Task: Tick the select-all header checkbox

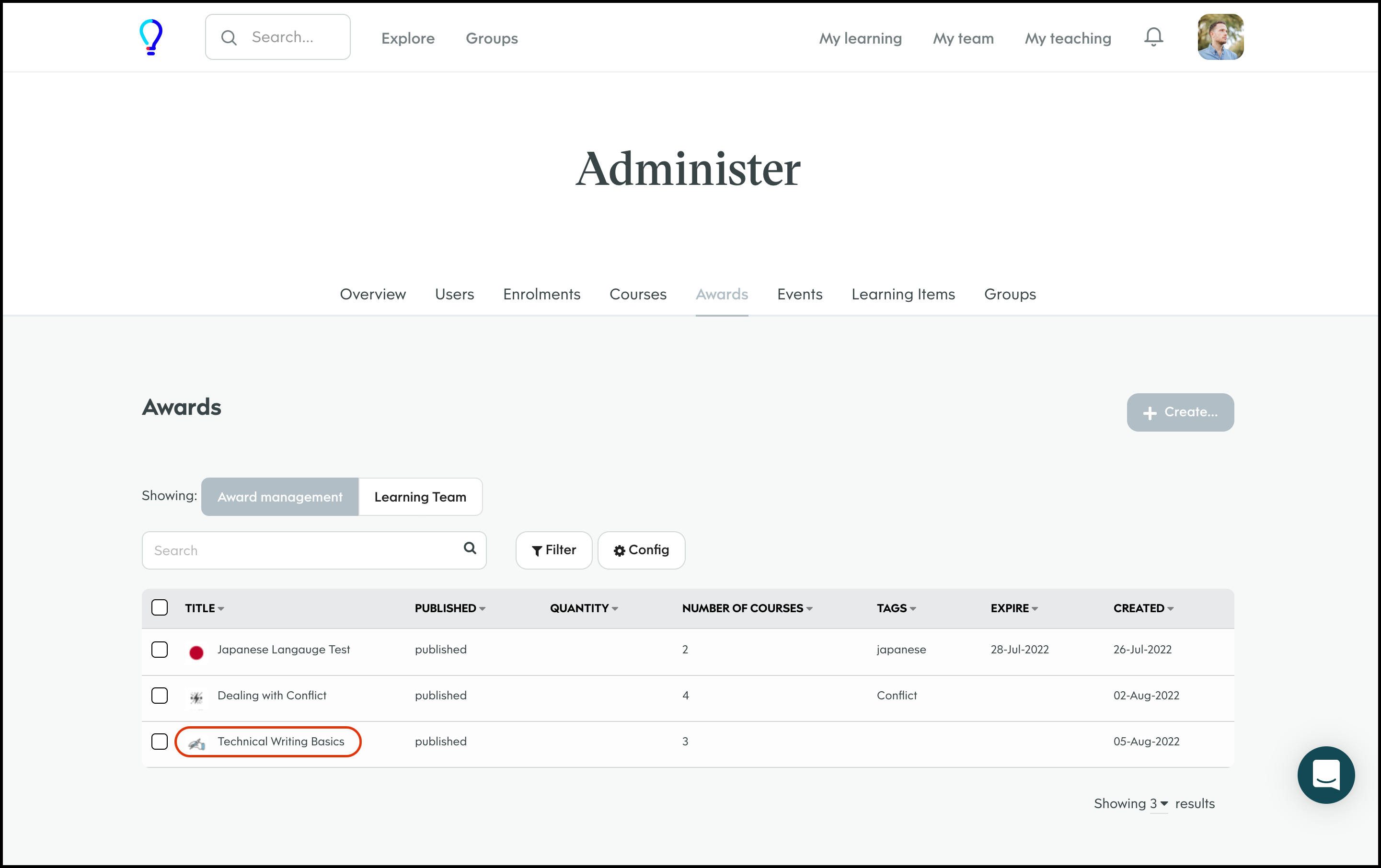Action: coord(160,608)
